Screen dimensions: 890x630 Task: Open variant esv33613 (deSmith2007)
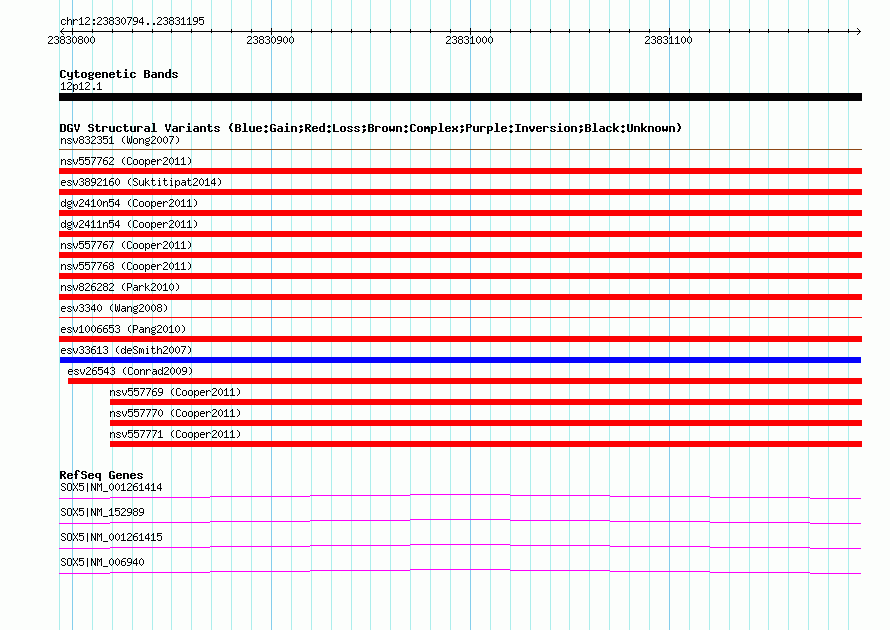126,350
